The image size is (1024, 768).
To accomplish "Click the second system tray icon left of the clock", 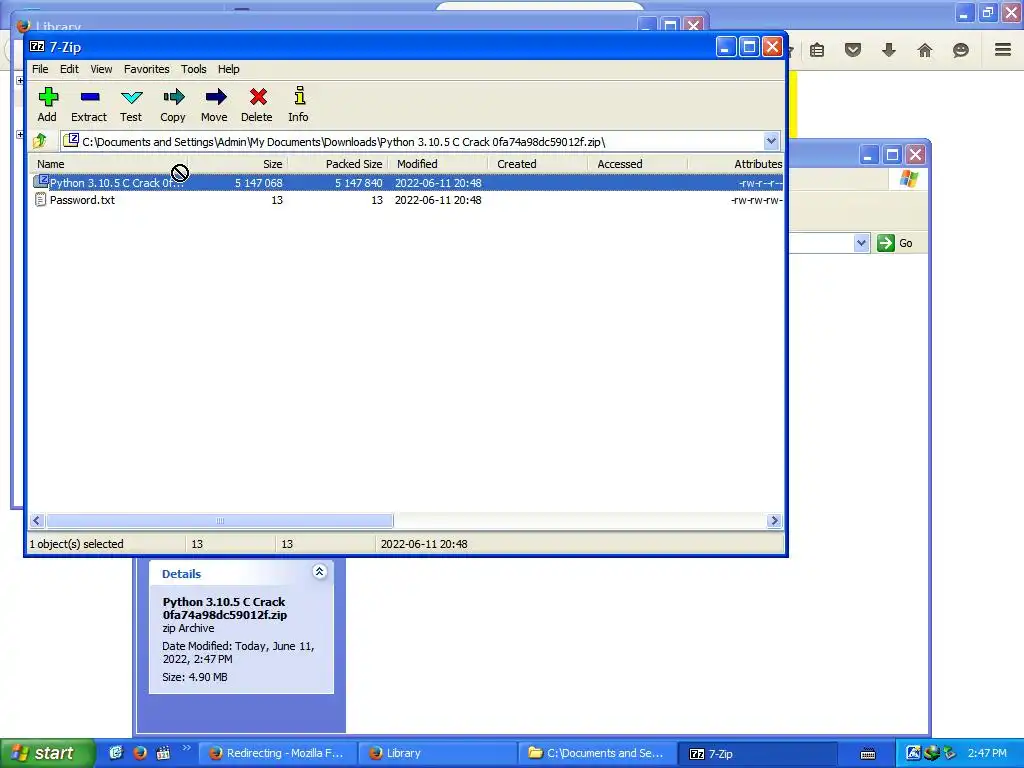I will point(932,753).
